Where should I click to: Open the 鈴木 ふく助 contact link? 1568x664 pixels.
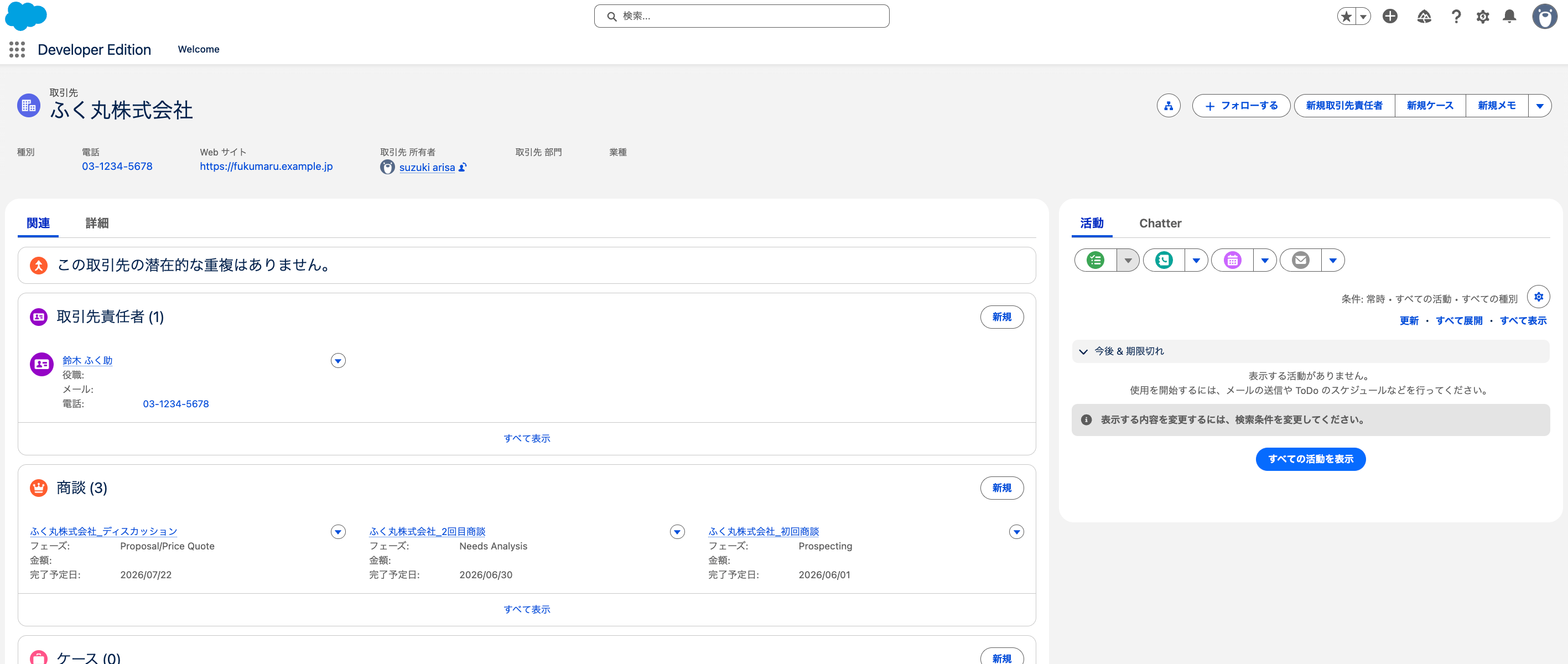tap(87, 361)
